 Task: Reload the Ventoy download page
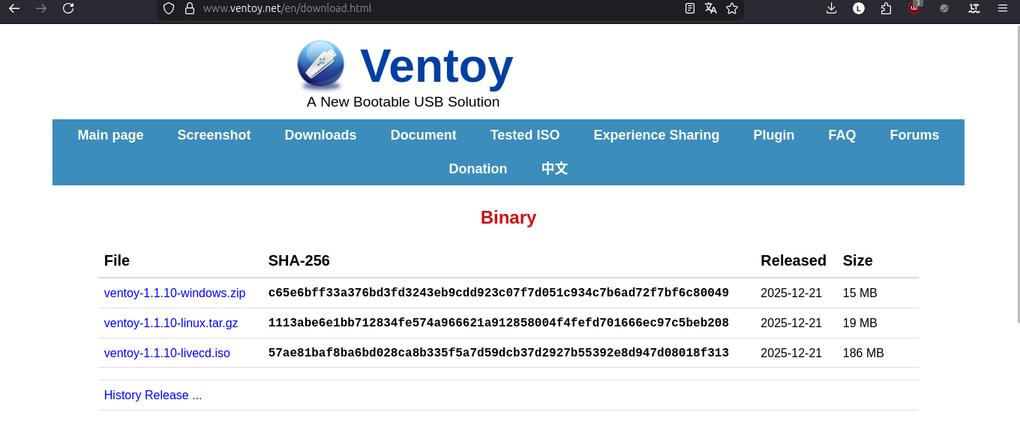[68, 8]
